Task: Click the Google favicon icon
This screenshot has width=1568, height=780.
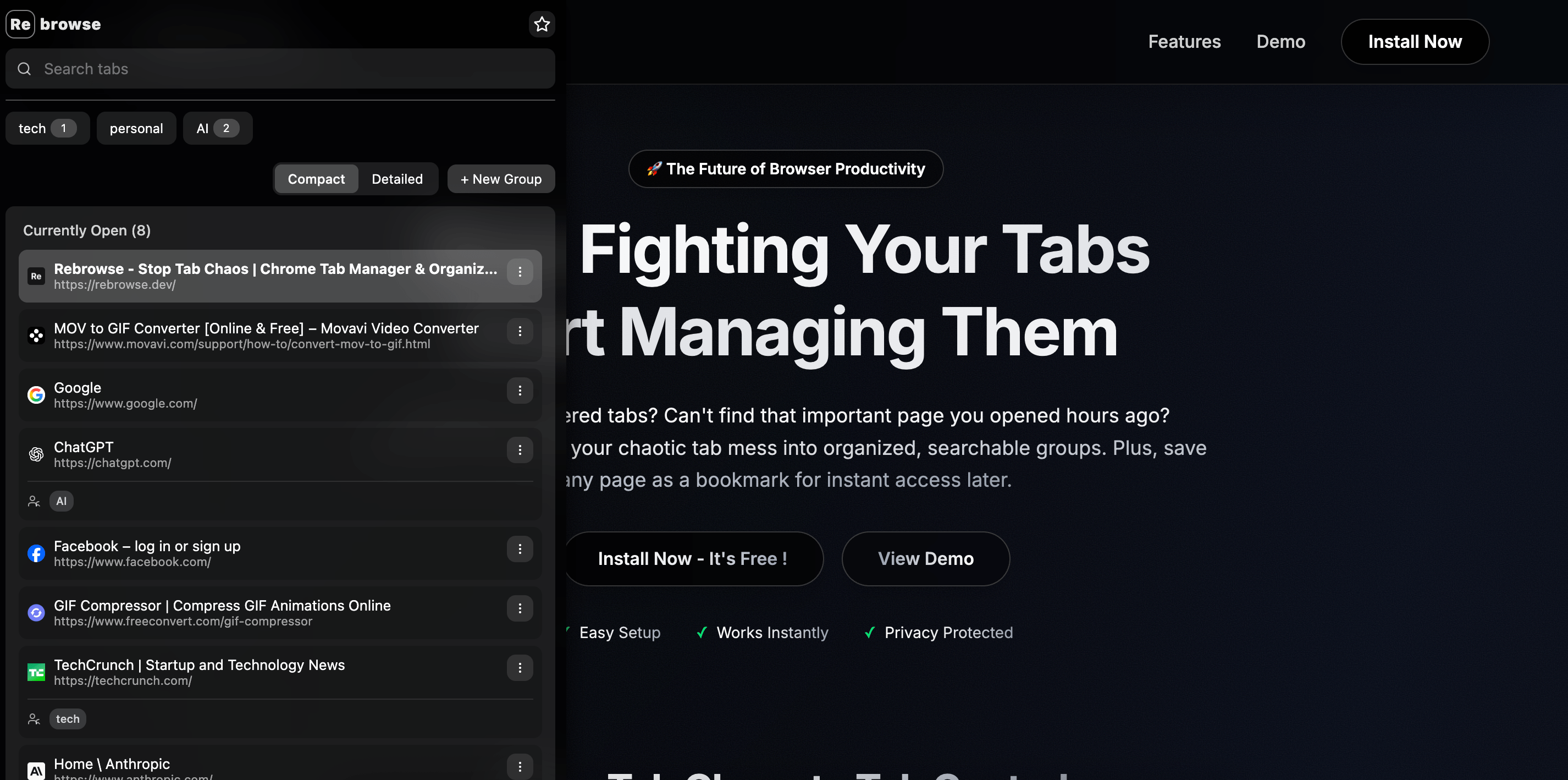Action: click(x=36, y=395)
